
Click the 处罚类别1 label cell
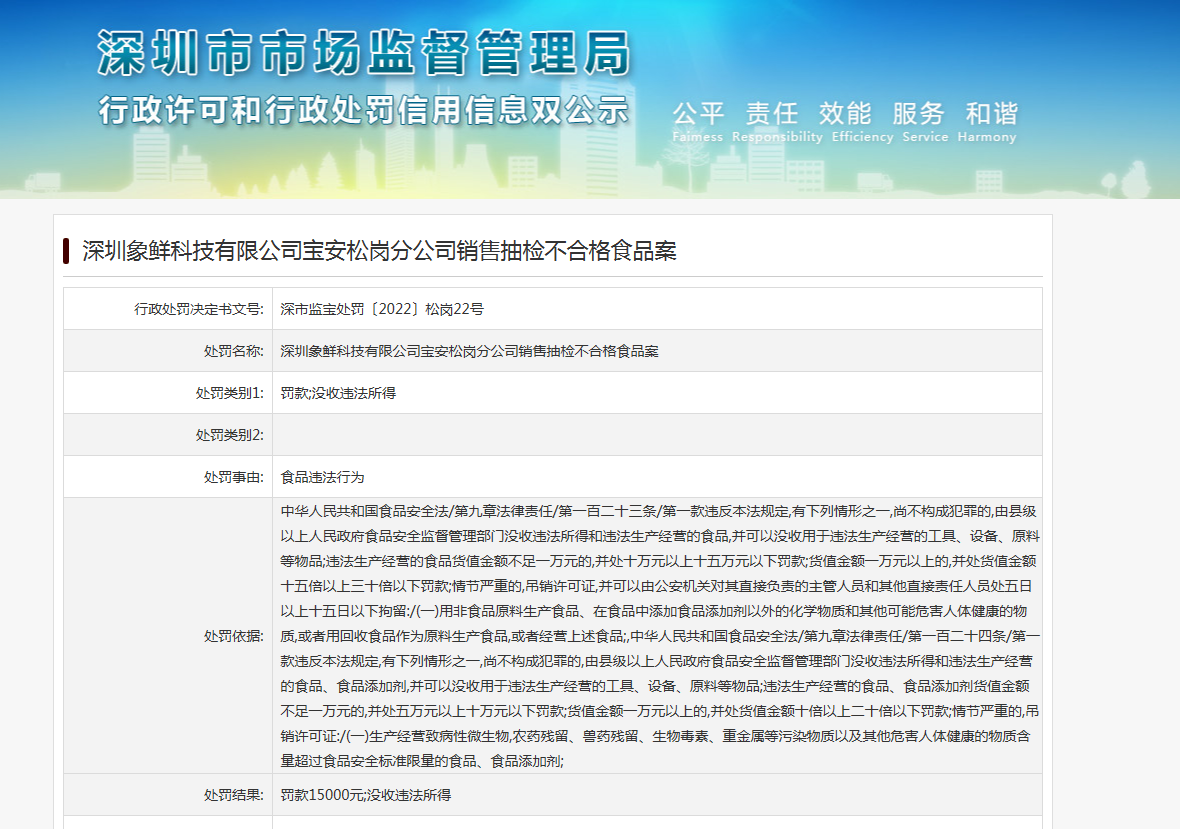point(168,393)
